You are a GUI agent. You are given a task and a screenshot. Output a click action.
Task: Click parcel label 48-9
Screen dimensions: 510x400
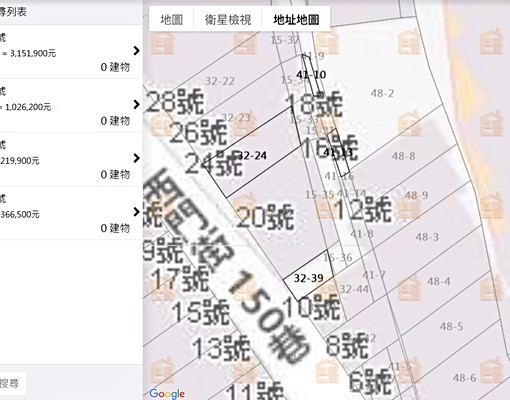[x=416, y=195]
